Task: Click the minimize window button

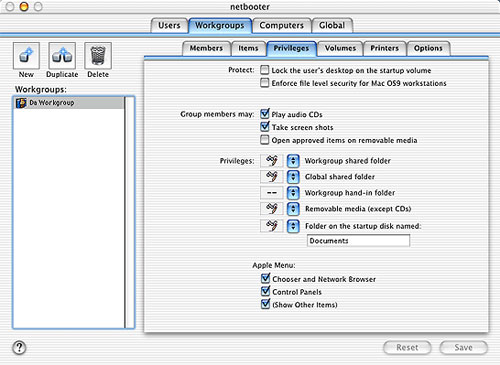Action: point(24,6)
